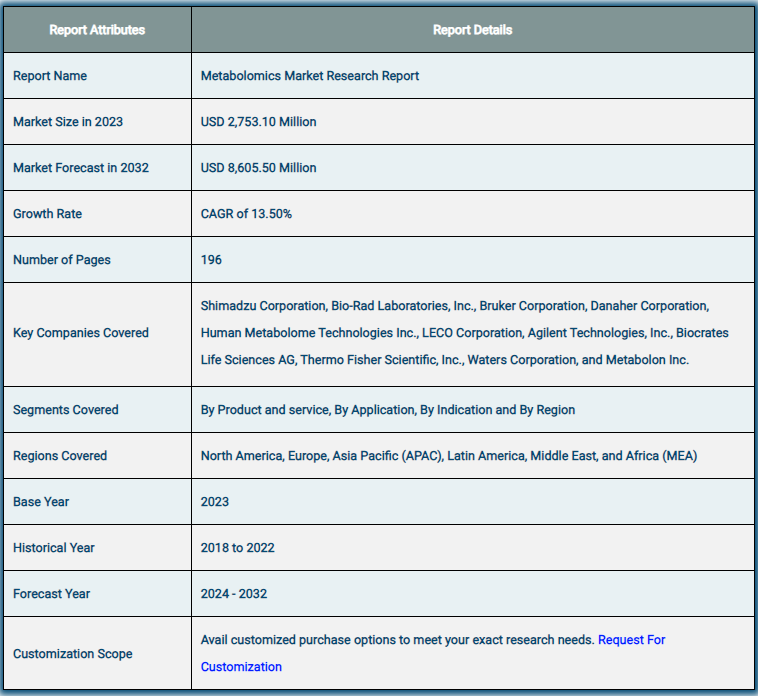Click Avail customized purchase options sentence
This screenshot has height=696, width=758.
(397, 640)
